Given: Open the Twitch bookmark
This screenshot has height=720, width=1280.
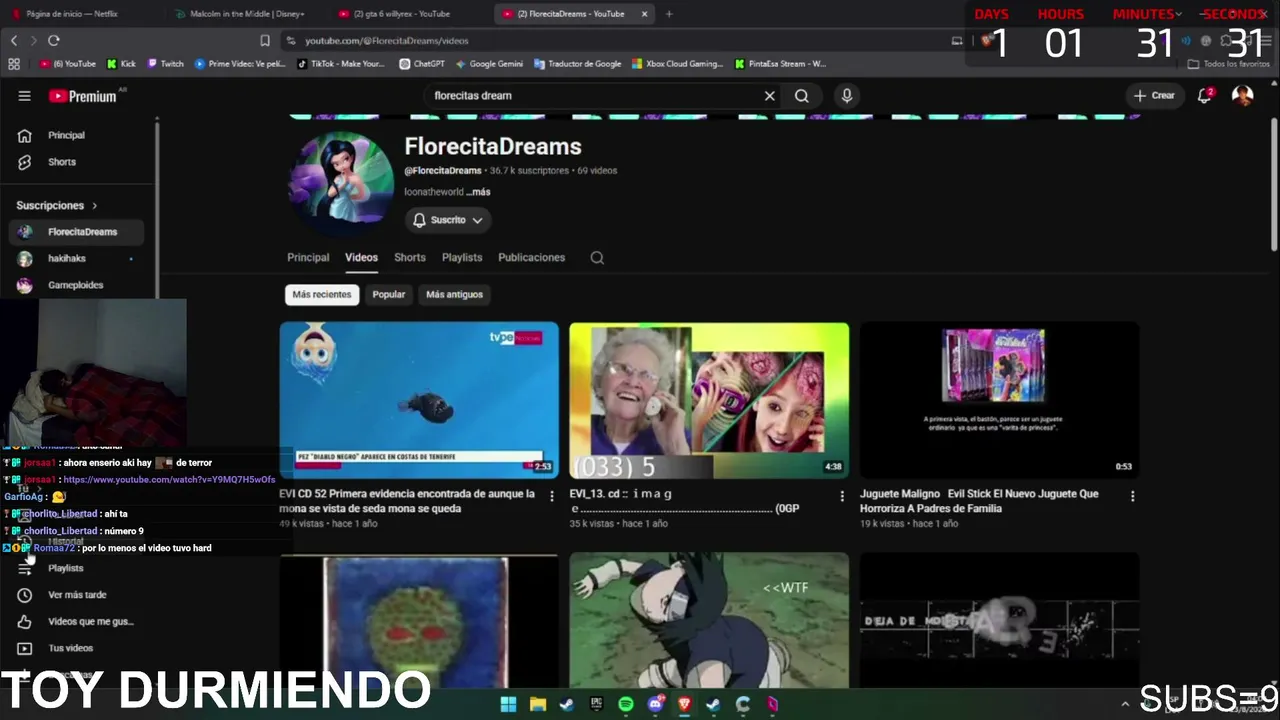Looking at the screenshot, I should [x=166, y=64].
